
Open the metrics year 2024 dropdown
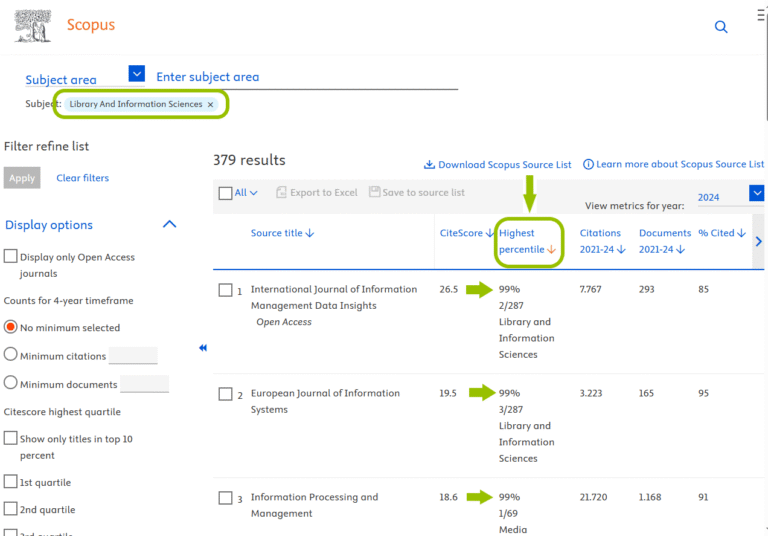[x=756, y=194]
